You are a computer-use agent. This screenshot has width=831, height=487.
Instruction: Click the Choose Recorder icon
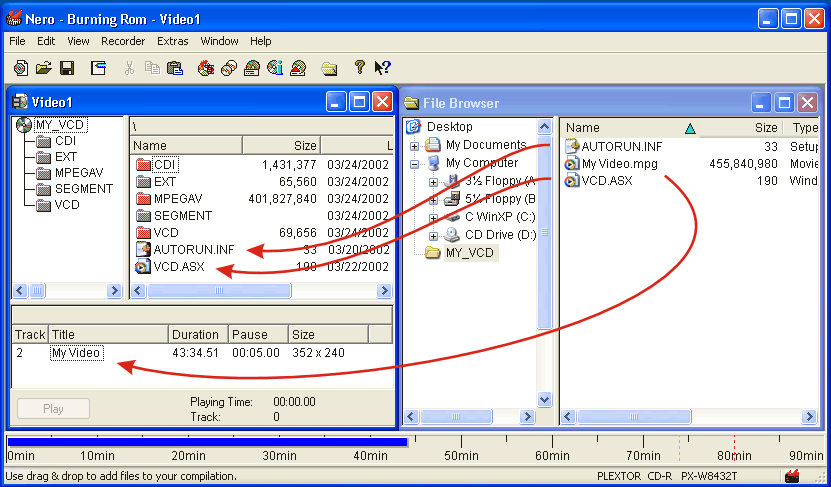pyautogui.click(x=252, y=68)
